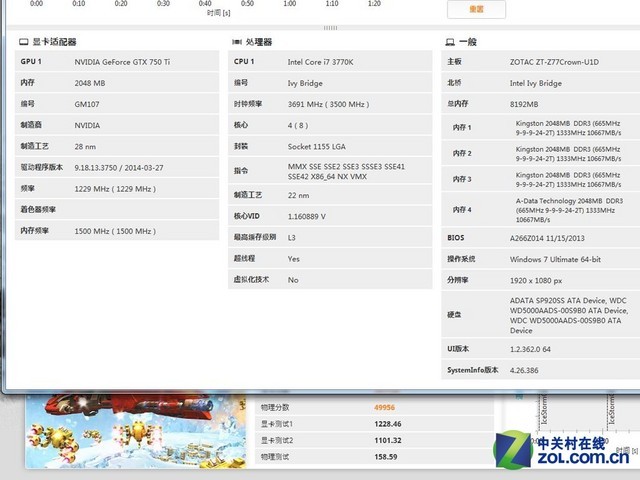Select the driver version '9.18.13.3750 / 2014-03-27'

pyautogui.click(x=119, y=168)
